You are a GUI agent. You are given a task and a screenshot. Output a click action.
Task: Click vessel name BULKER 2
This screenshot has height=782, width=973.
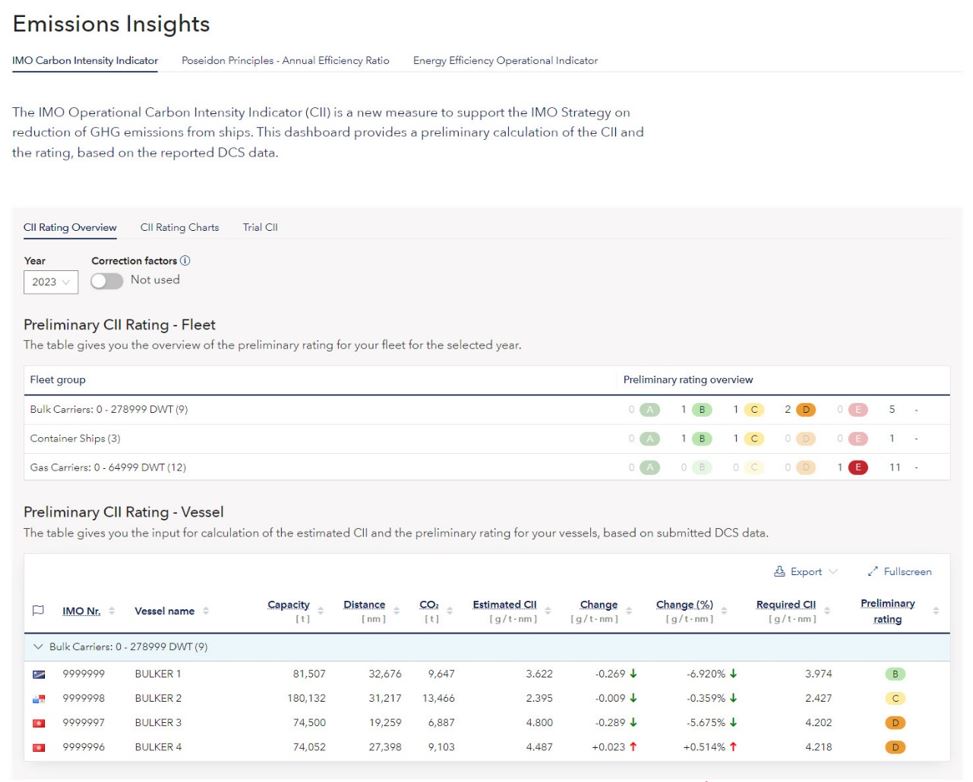pyautogui.click(x=158, y=698)
